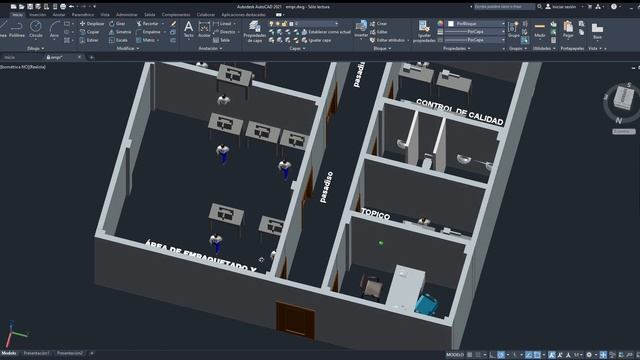
Task: Open the Administrar ribbon tab
Action: (127, 15)
